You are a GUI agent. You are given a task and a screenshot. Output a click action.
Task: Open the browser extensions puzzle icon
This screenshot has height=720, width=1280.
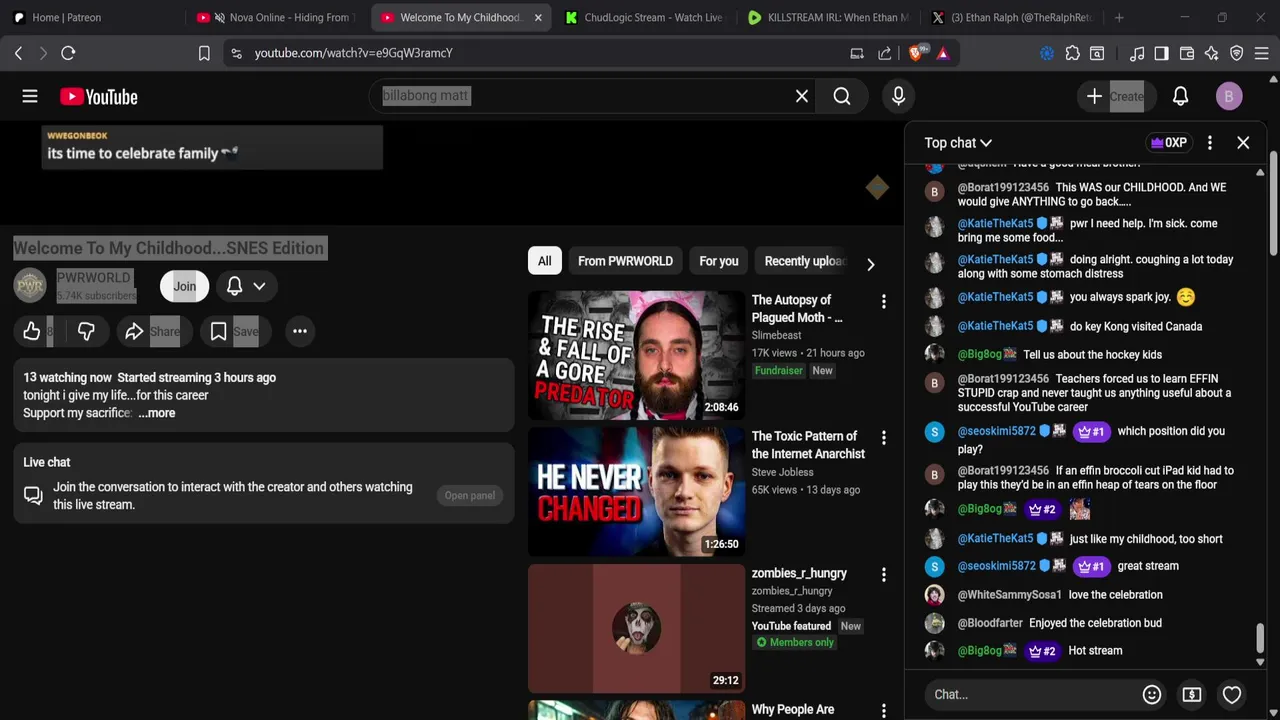pyautogui.click(x=1072, y=53)
